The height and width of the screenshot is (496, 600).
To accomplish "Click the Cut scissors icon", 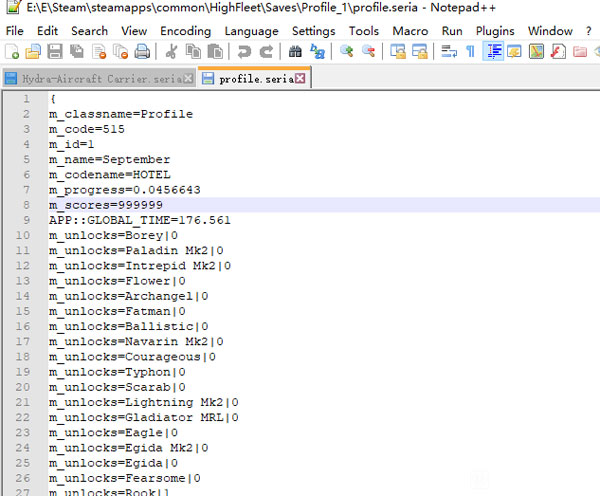I will pyautogui.click(x=171, y=51).
